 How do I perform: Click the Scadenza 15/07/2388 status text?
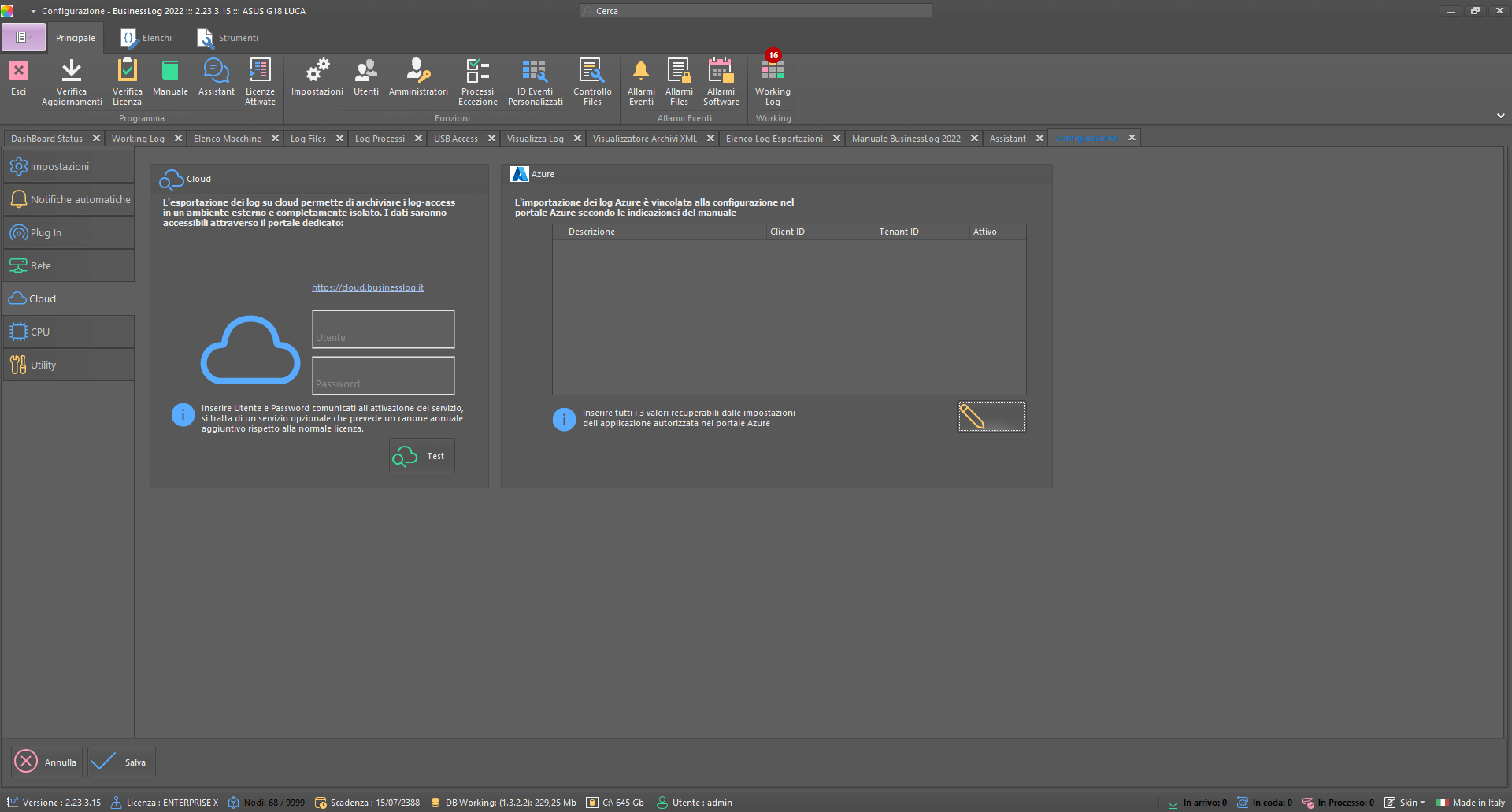coord(375,803)
